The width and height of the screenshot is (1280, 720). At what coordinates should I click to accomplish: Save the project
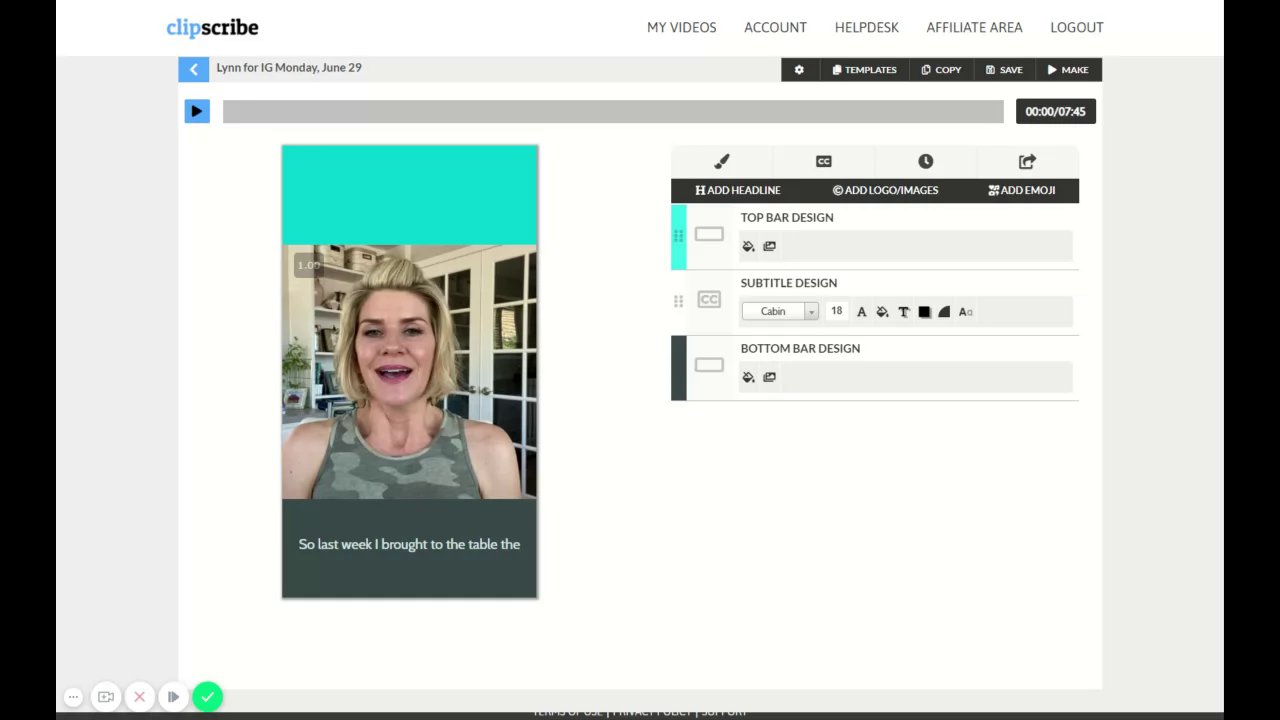[1004, 70]
